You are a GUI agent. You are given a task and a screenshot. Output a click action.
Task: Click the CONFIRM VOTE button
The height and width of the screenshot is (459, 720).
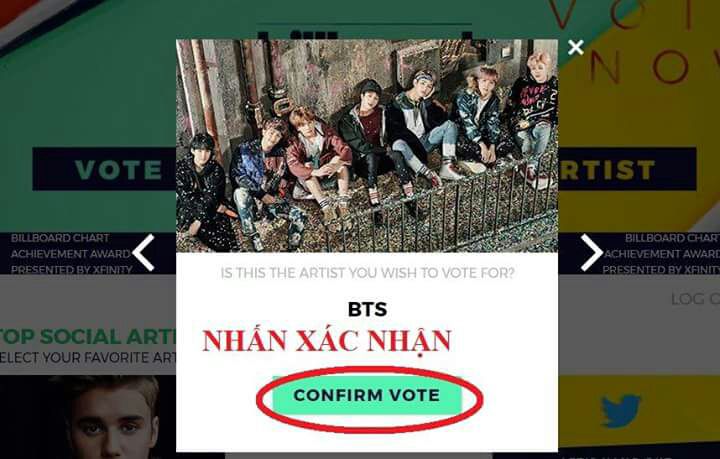pos(366,395)
